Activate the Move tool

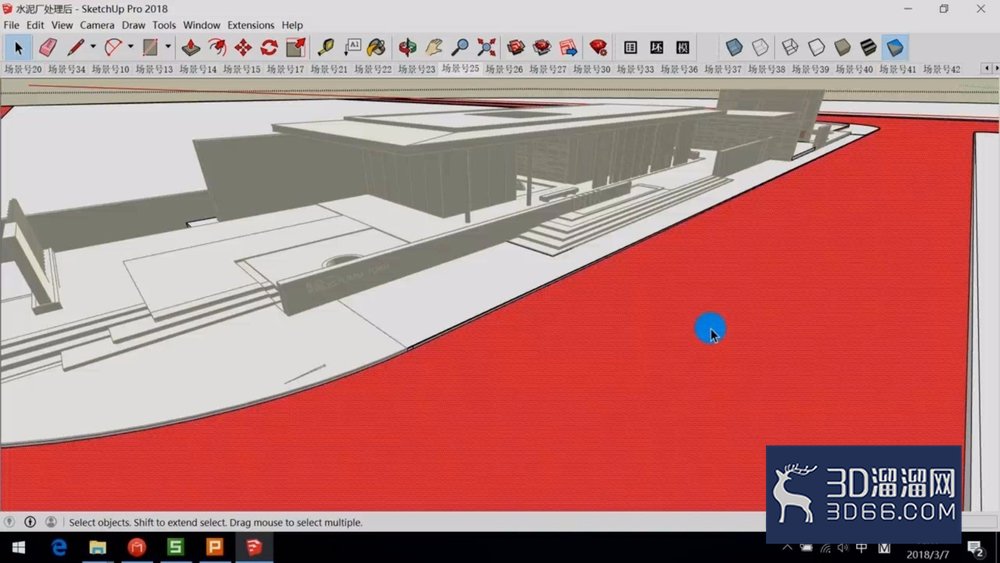[243, 47]
